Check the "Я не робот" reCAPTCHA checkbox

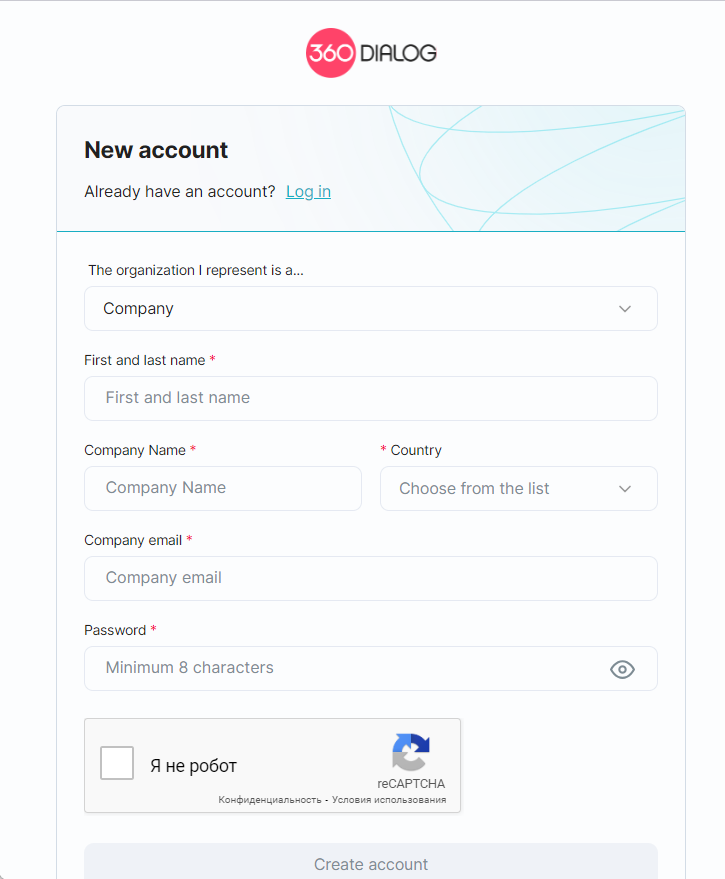pos(117,765)
